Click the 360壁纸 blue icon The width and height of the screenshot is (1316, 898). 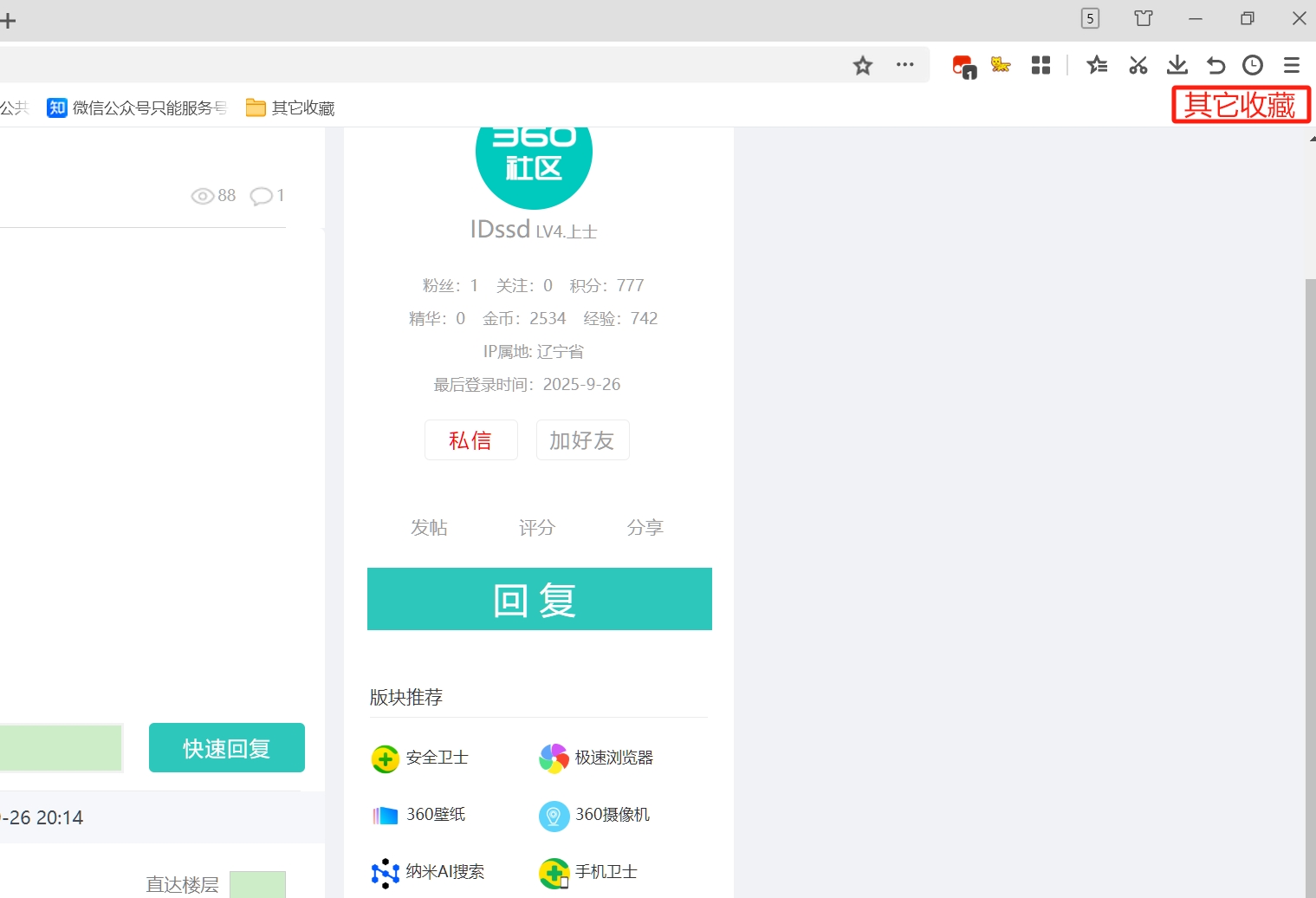[x=386, y=816]
